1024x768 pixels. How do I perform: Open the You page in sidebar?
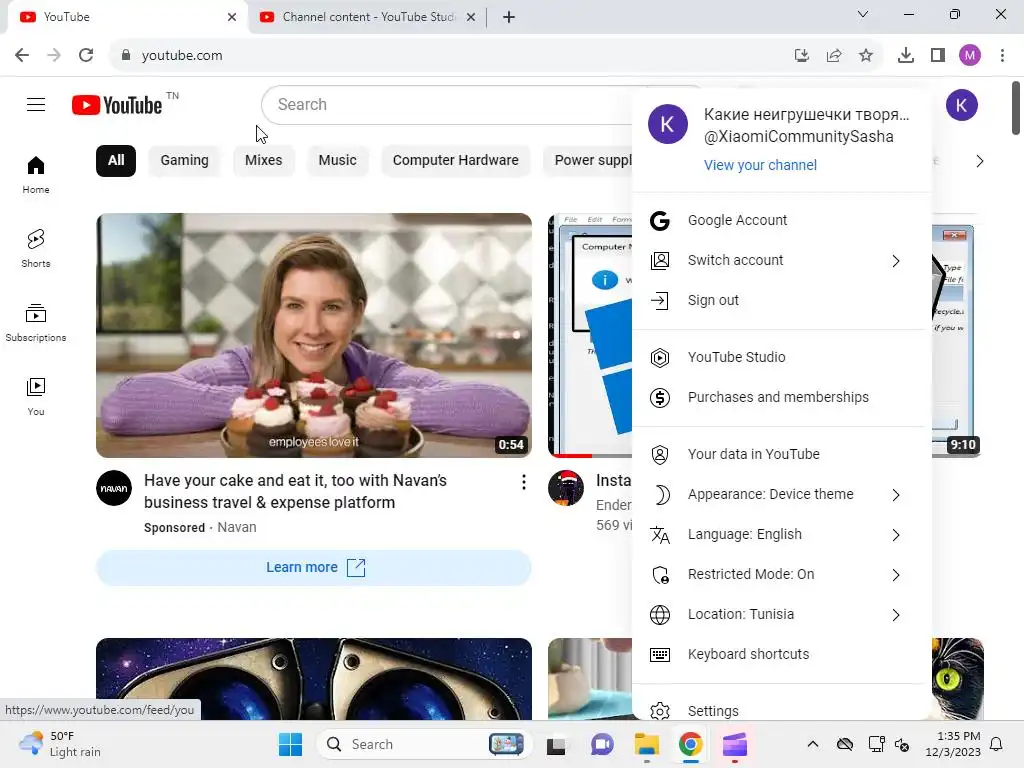(x=36, y=396)
